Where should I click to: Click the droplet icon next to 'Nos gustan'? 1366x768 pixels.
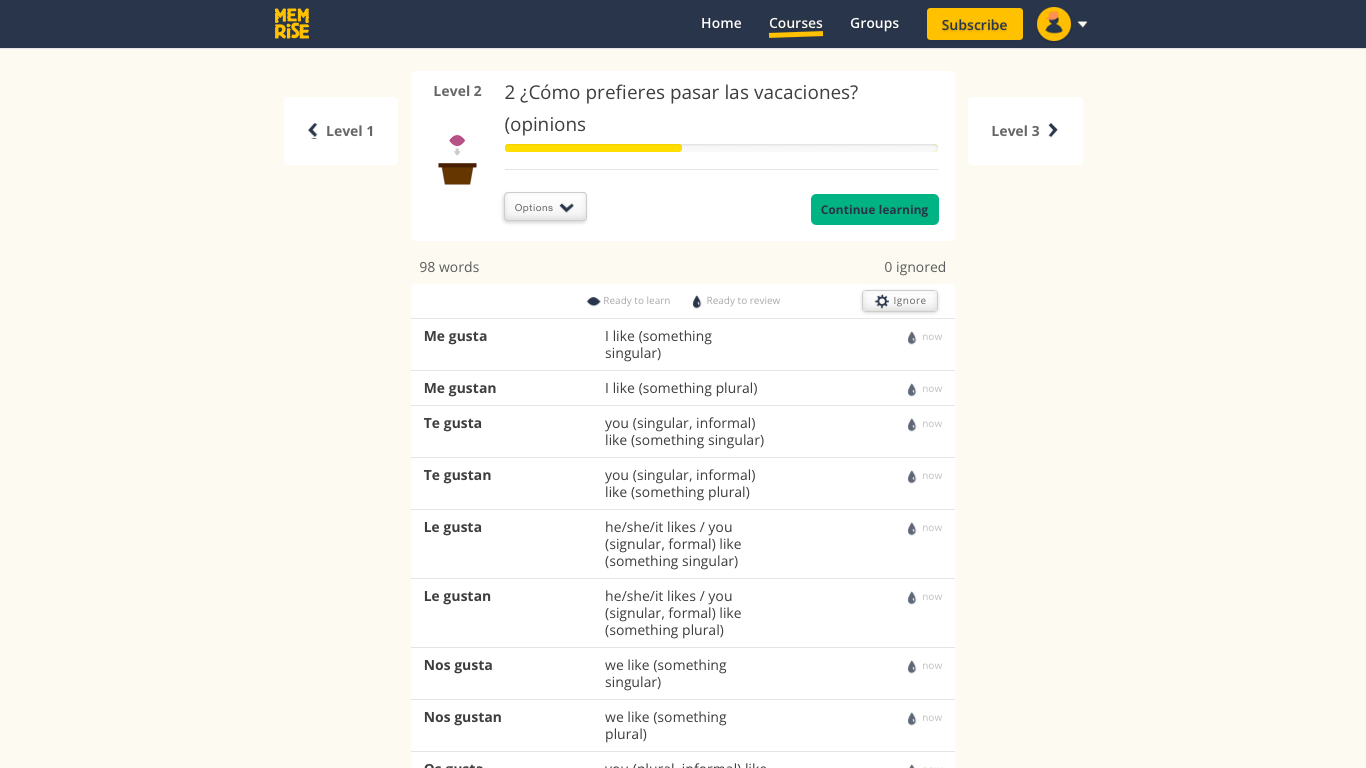click(x=911, y=717)
